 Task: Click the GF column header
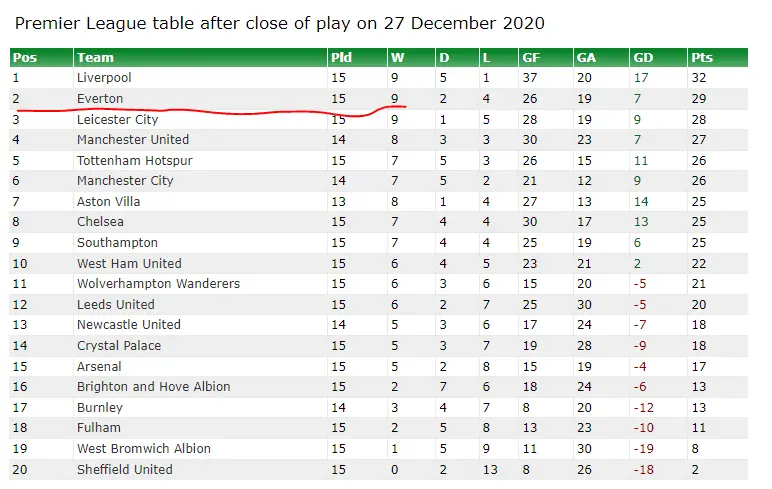click(x=532, y=58)
